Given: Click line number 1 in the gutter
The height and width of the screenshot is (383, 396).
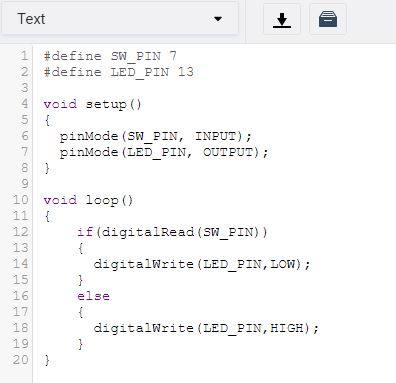Looking at the screenshot, I should pyautogui.click(x=24, y=56).
